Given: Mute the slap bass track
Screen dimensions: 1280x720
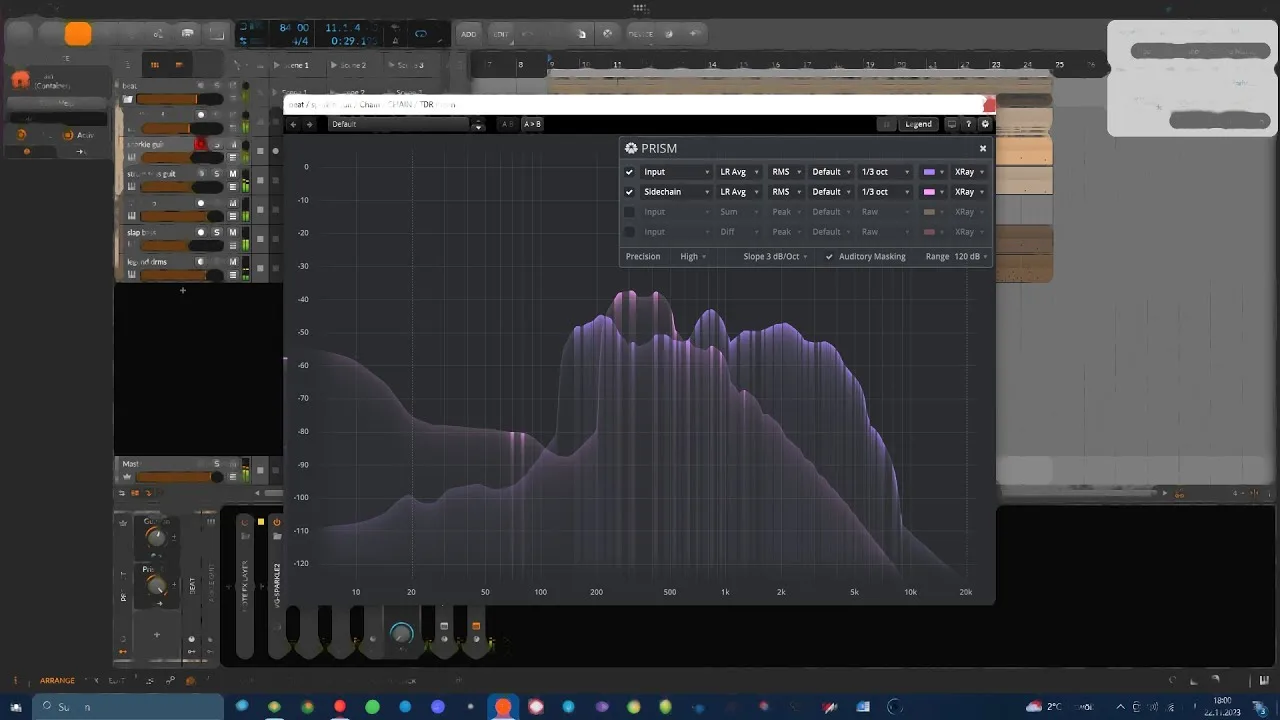Looking at the screenshot, I should (x=233, y=232).
